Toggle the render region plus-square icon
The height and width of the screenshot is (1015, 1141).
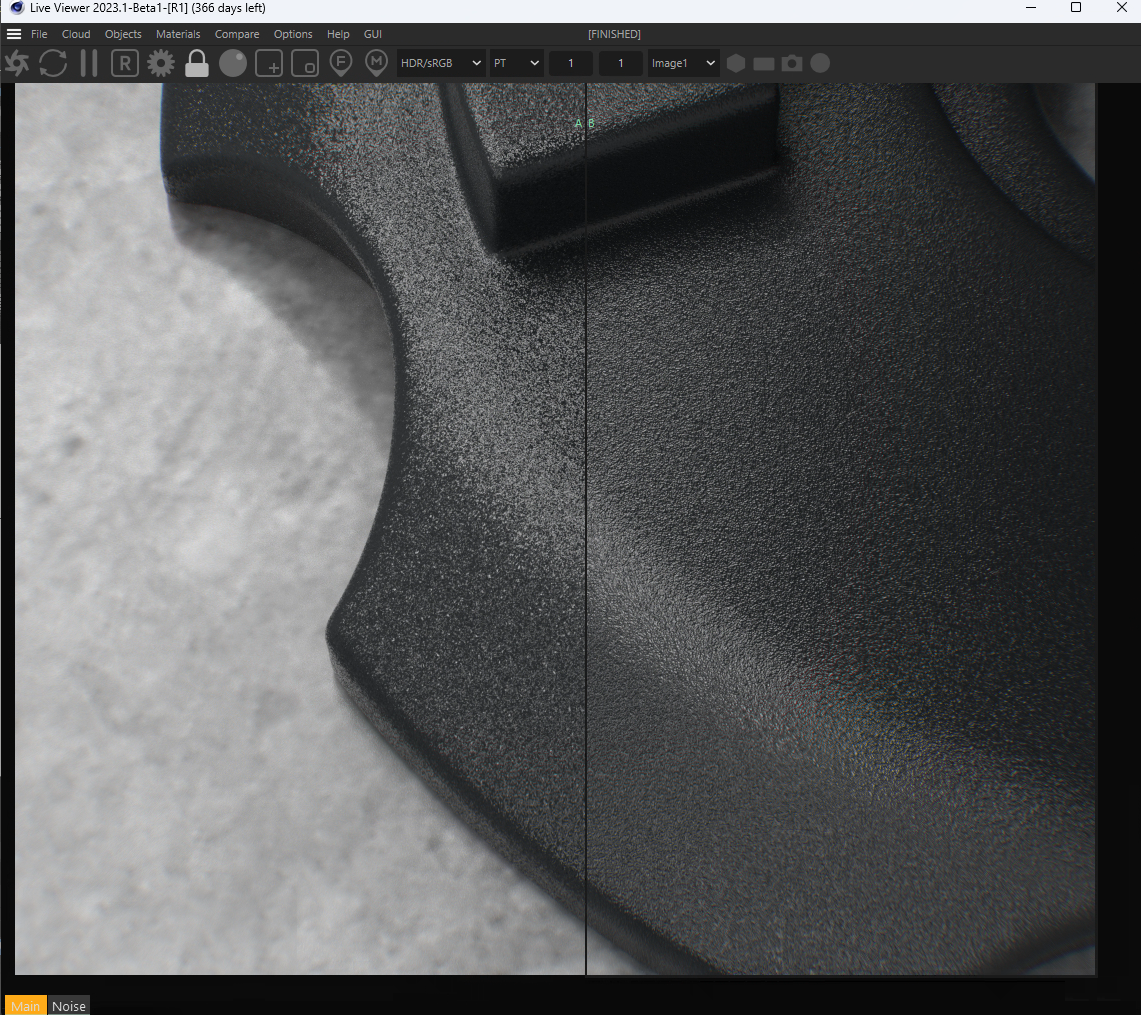269,63
